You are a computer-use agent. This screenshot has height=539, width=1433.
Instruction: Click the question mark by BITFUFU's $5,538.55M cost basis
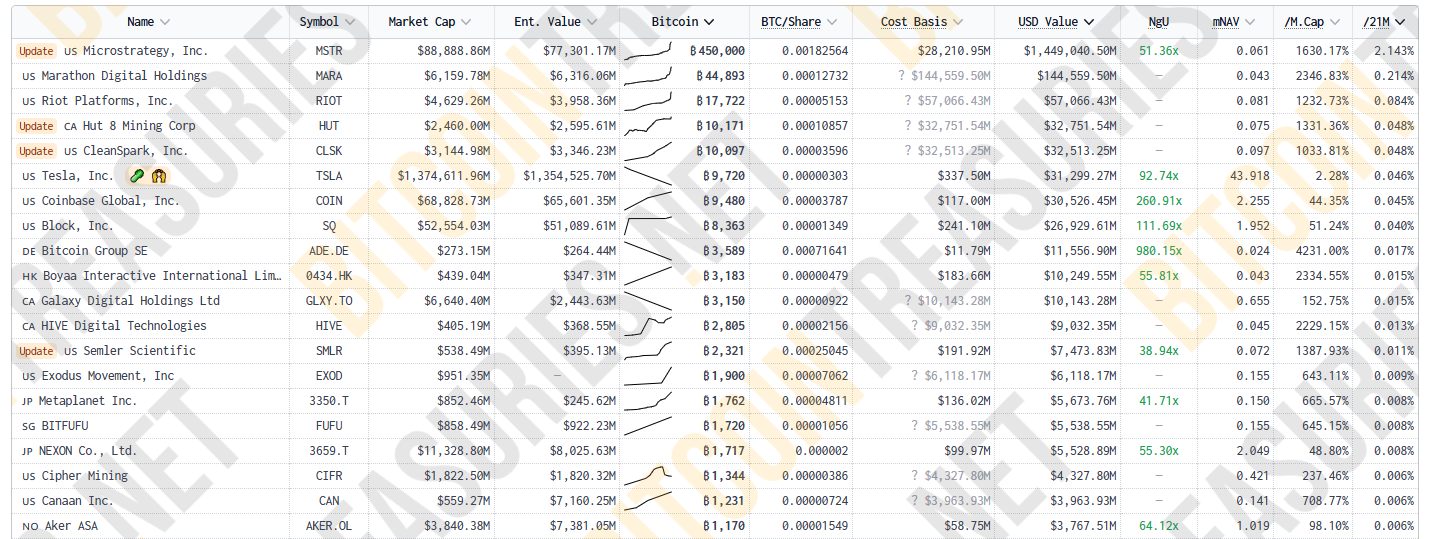coord(915,426)
